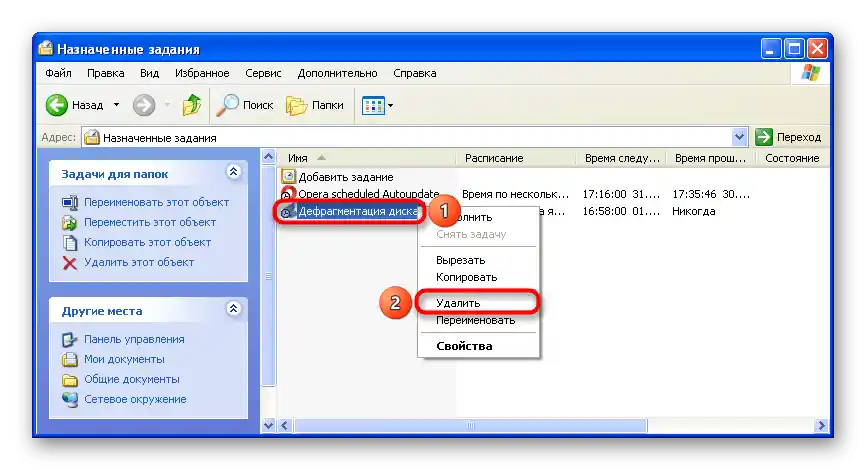Screen dimensions: 866x470
Task: Click the rename object icon
Action: pyautogui.click(x=70, y=203)
